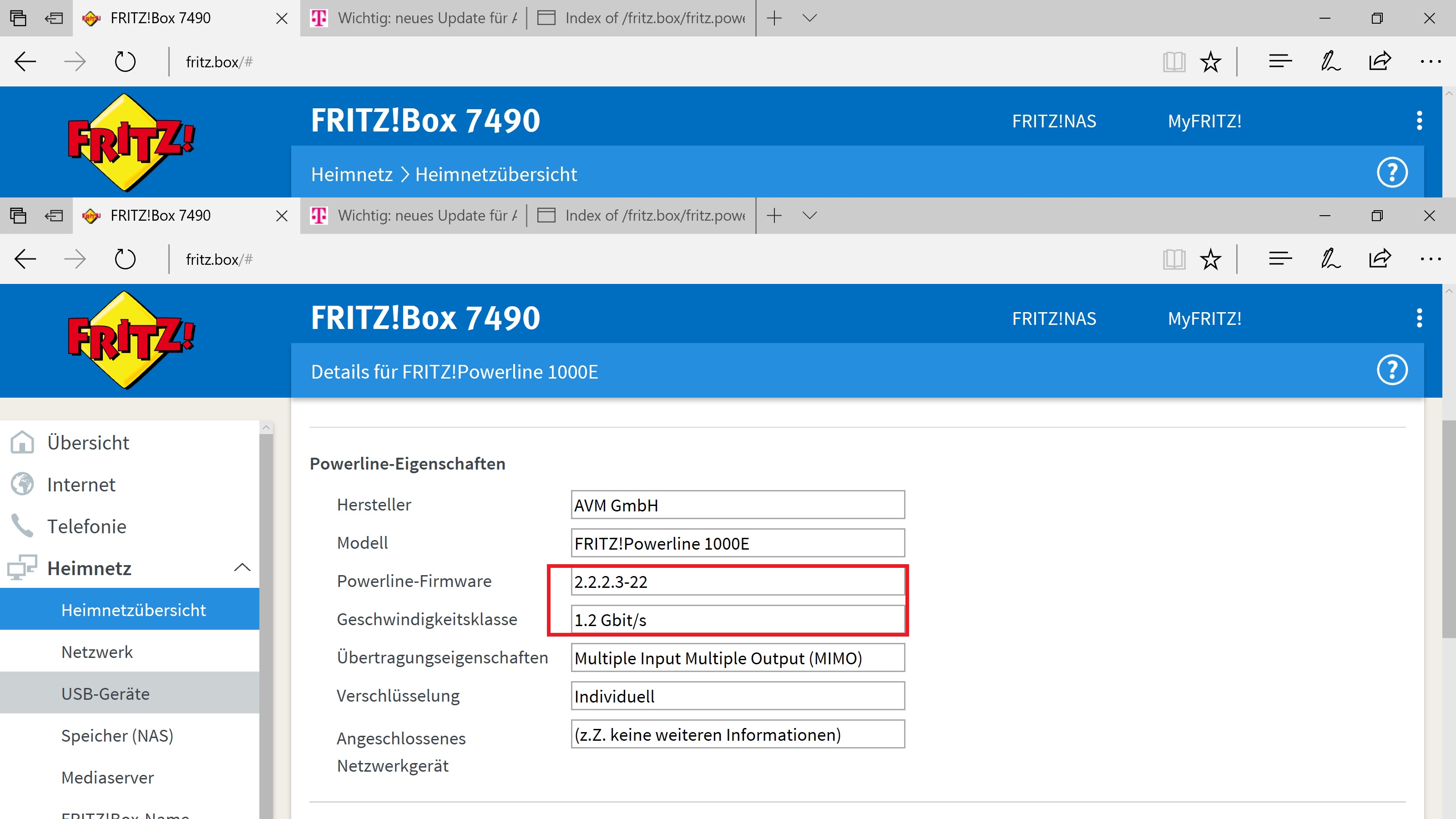This screenshot has width=1456, height=819.
Task: Select USB-Geräte in the sidebar
Action: click(x=106, y=693)
